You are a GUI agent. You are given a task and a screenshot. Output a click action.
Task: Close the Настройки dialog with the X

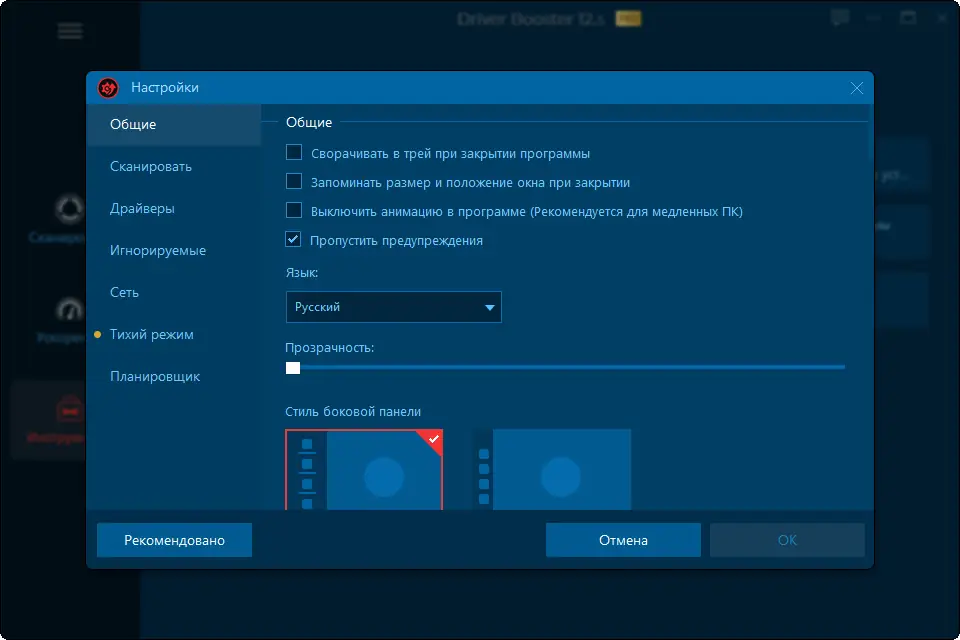[857, 88]
